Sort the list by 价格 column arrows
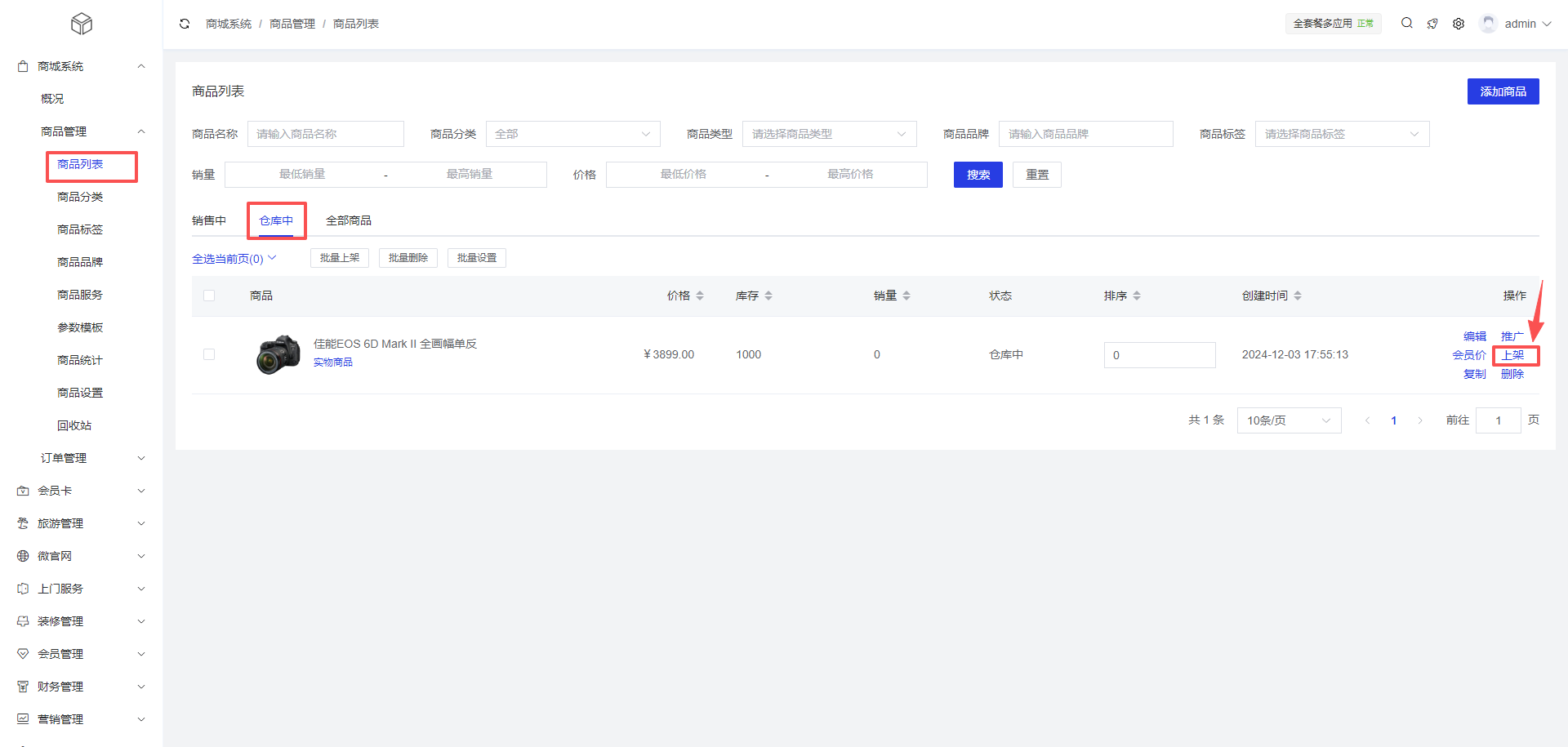 (700, 296)
